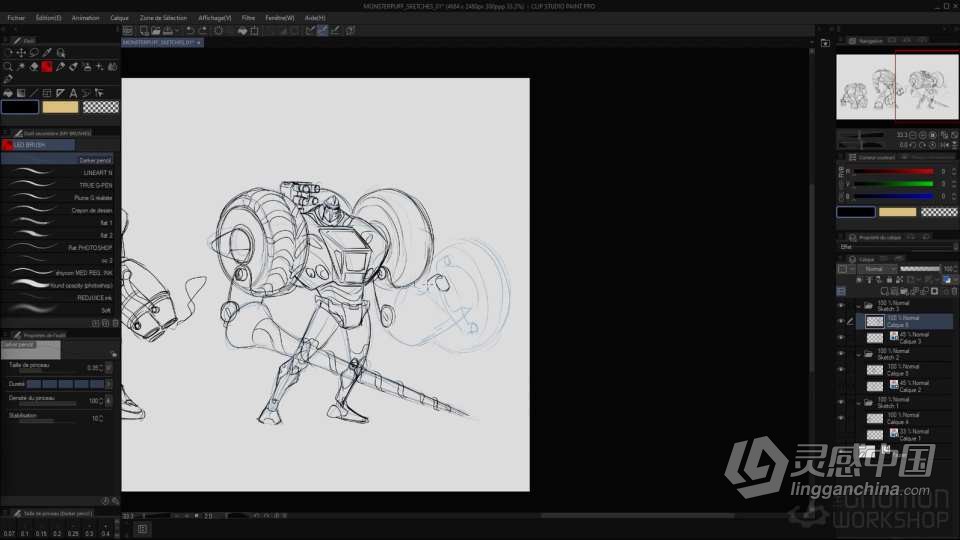Viewport: 960px width, 540px height.
Task: Click the New document toolbar icon
Action: (x=144, y=31)
